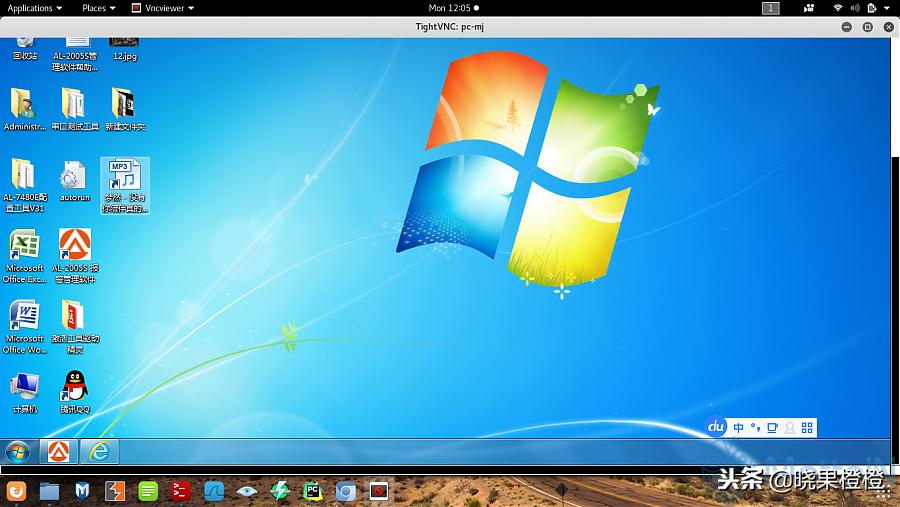Open the clock showing Mon 12:05
900x507 pixels.
[x=449, y=8]
